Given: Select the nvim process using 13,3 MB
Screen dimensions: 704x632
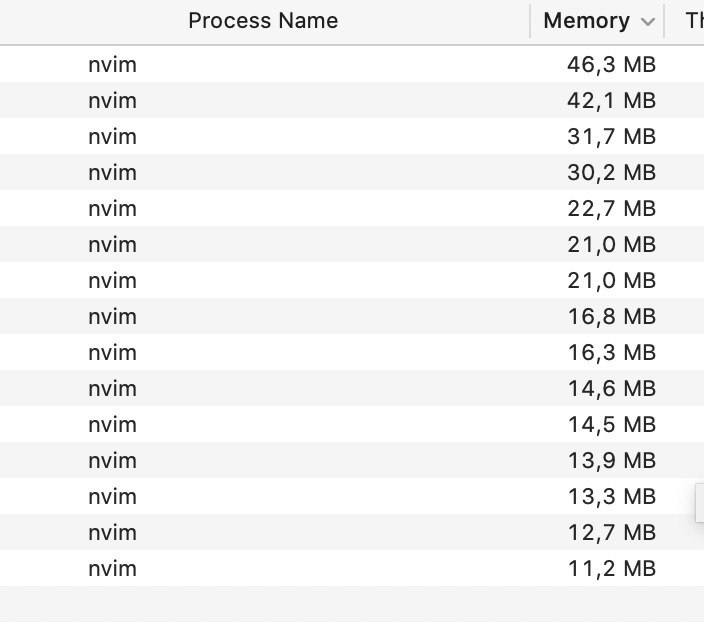Looking at the screenshot, I should [x=352, y=496].
